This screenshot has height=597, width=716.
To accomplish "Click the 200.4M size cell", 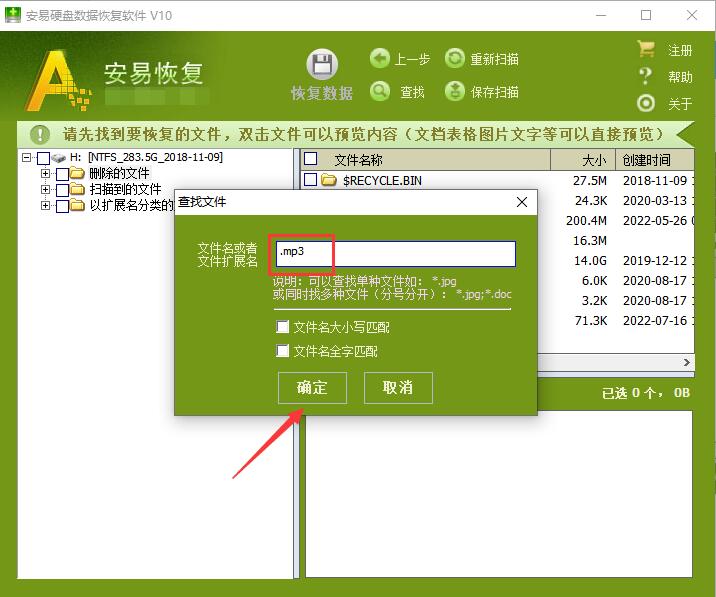I will click(586, 221).
